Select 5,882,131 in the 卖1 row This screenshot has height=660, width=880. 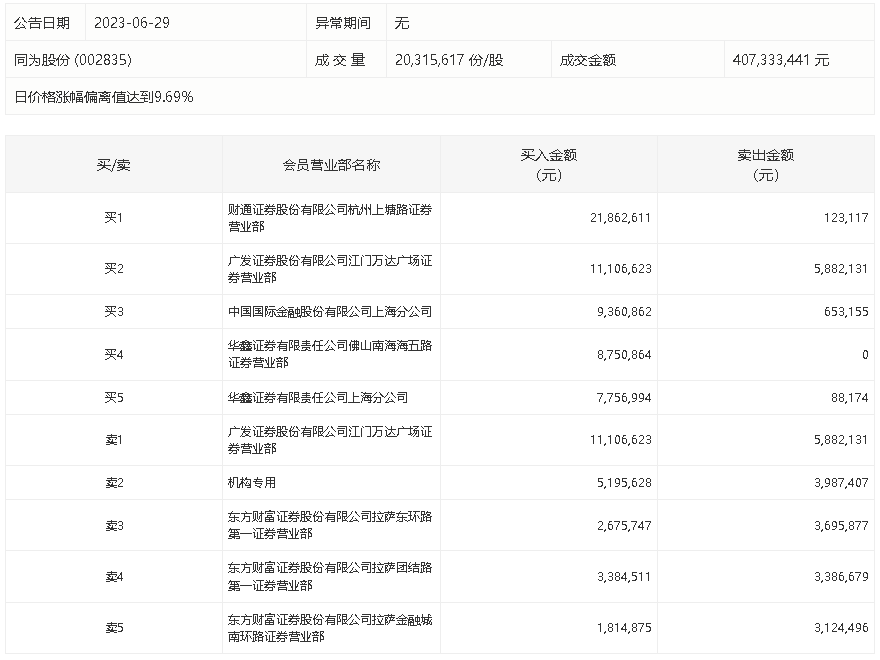(x=841, y=440)
